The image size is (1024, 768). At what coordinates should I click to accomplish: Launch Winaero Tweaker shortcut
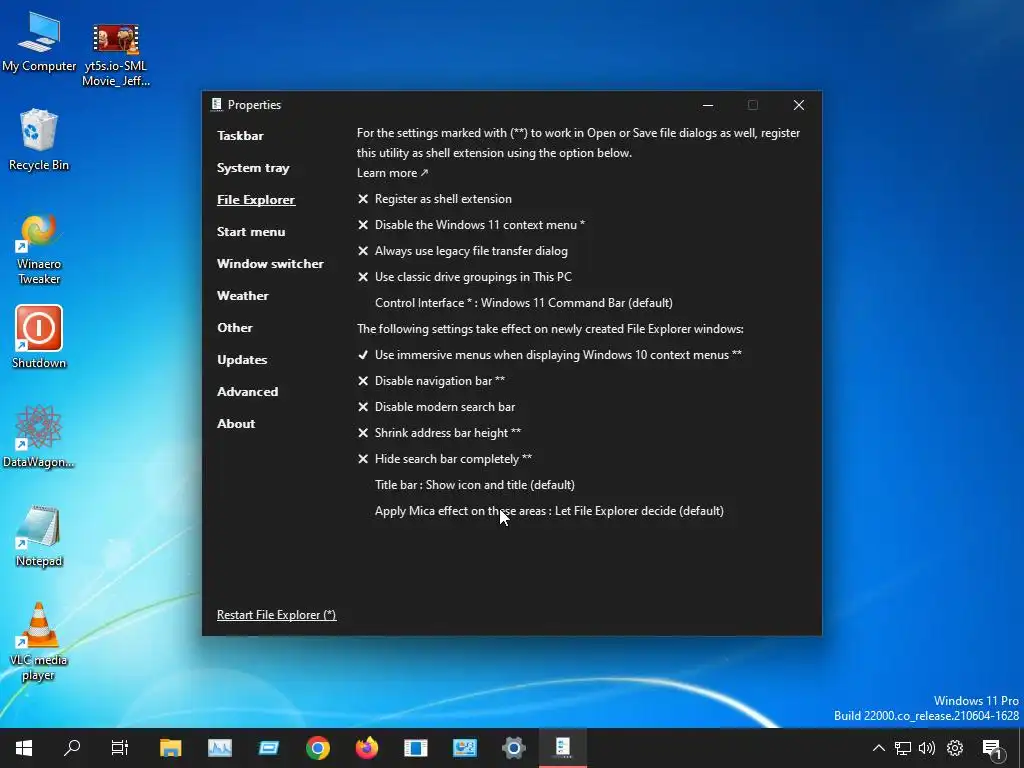click(39, 250)
